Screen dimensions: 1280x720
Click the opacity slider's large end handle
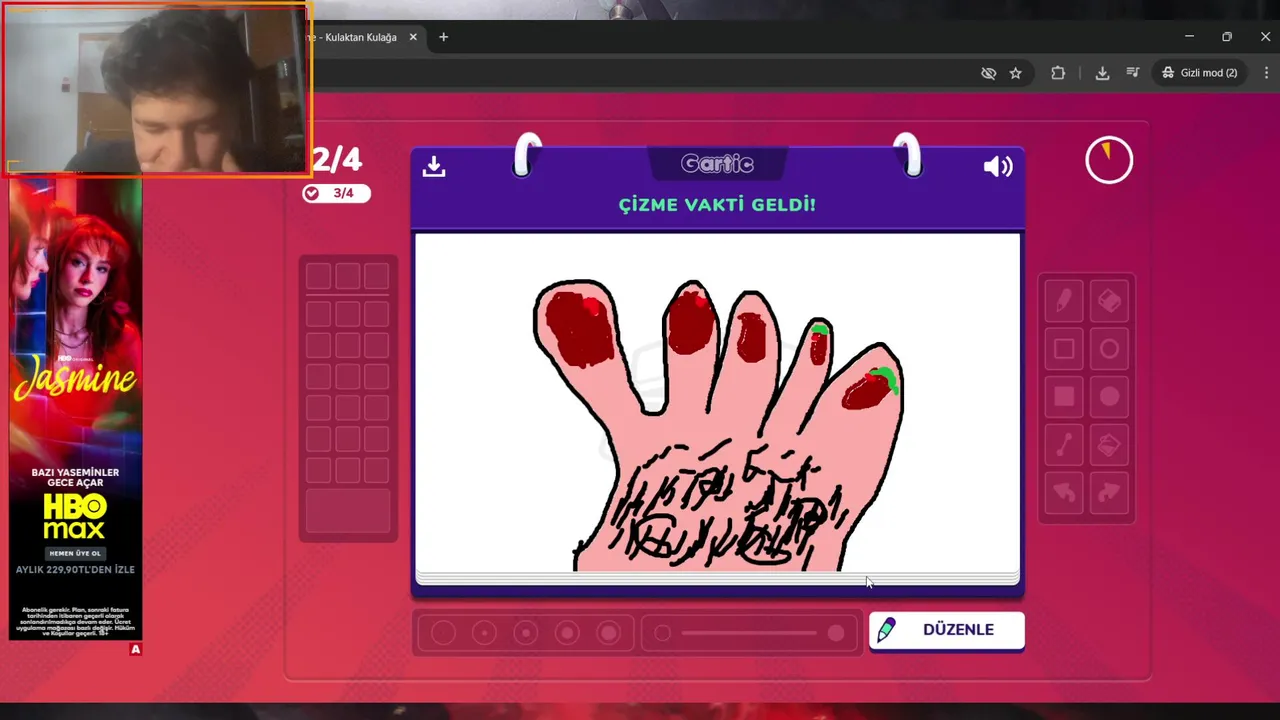coord(836,633)
